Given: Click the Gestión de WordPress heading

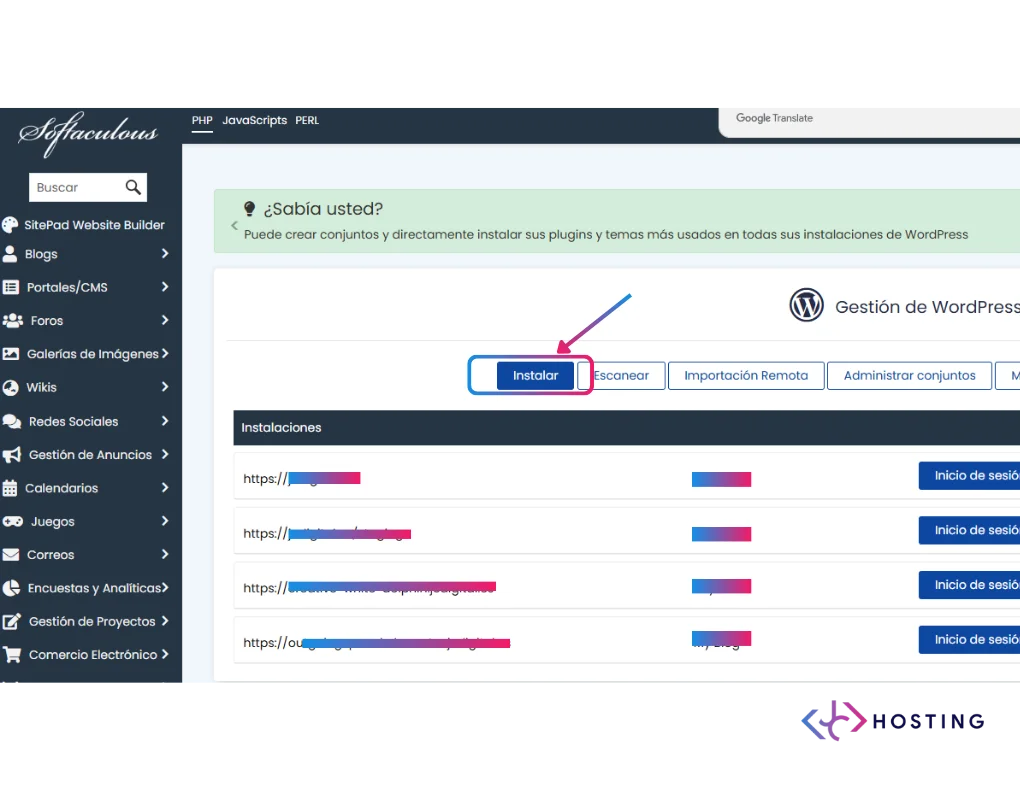Looking at the screenshot, I should pos(927,307).
